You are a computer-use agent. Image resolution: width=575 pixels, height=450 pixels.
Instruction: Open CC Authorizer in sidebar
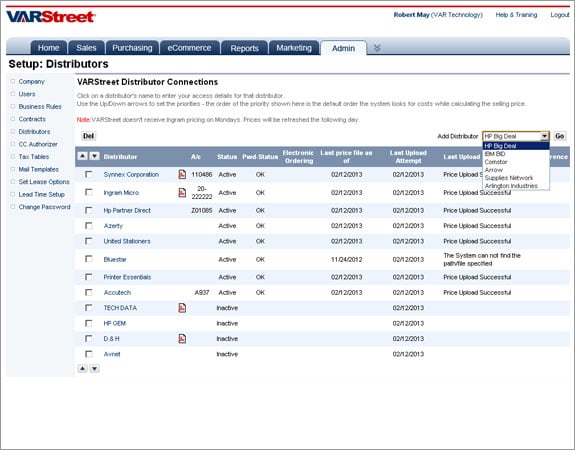(x=38, y=144)
